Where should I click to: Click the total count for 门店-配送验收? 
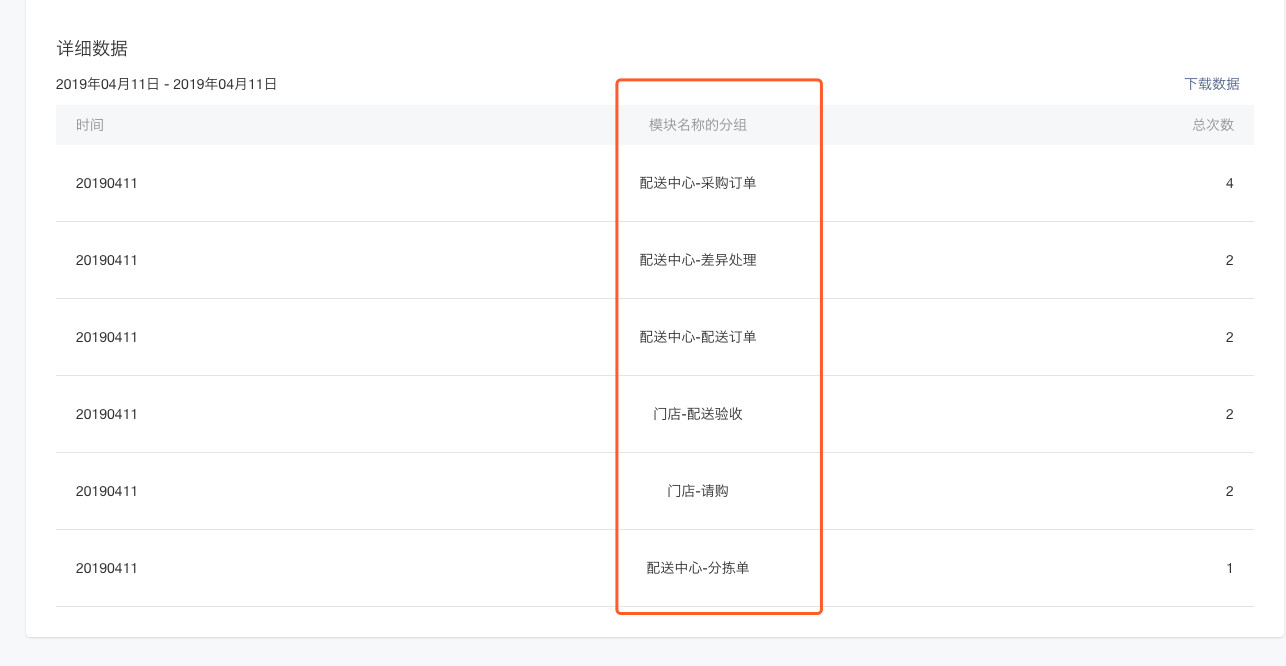pos(1229,414)
